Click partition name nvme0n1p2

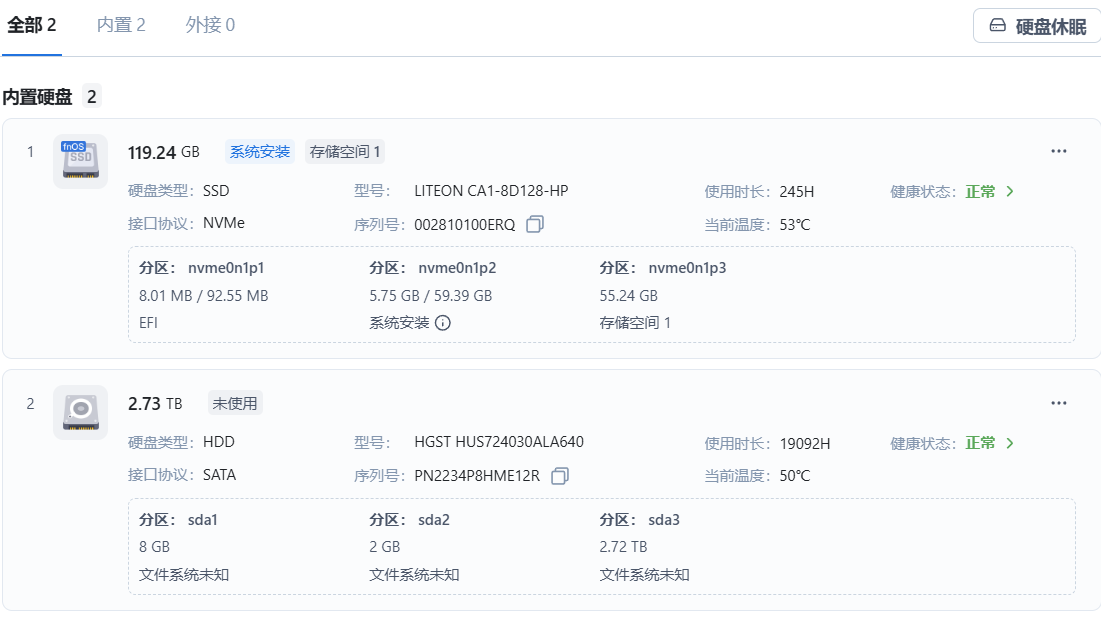point(457,267)
